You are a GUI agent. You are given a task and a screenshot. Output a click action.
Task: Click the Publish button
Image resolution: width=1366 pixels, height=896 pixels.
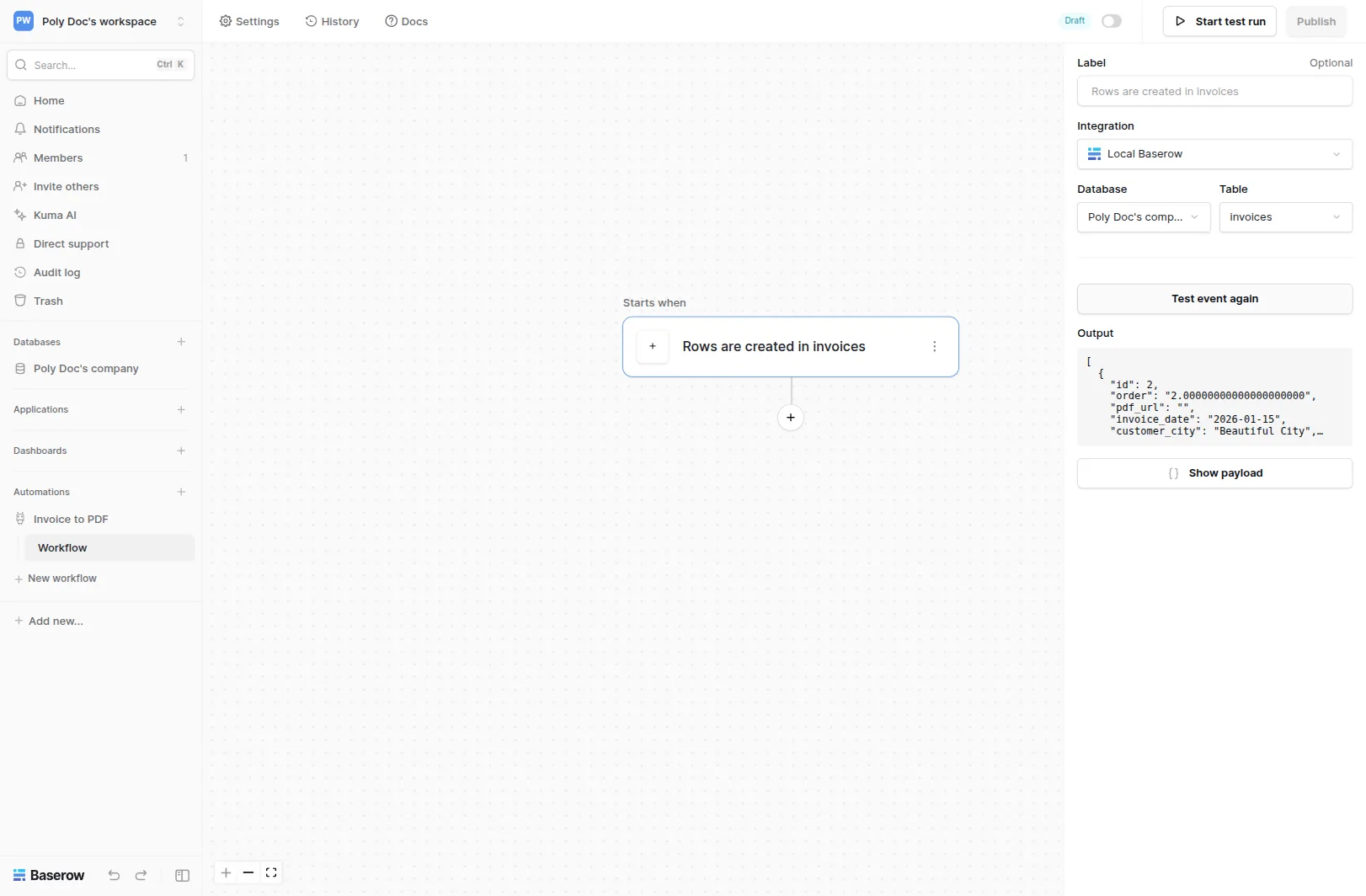tap(1316, 21)
